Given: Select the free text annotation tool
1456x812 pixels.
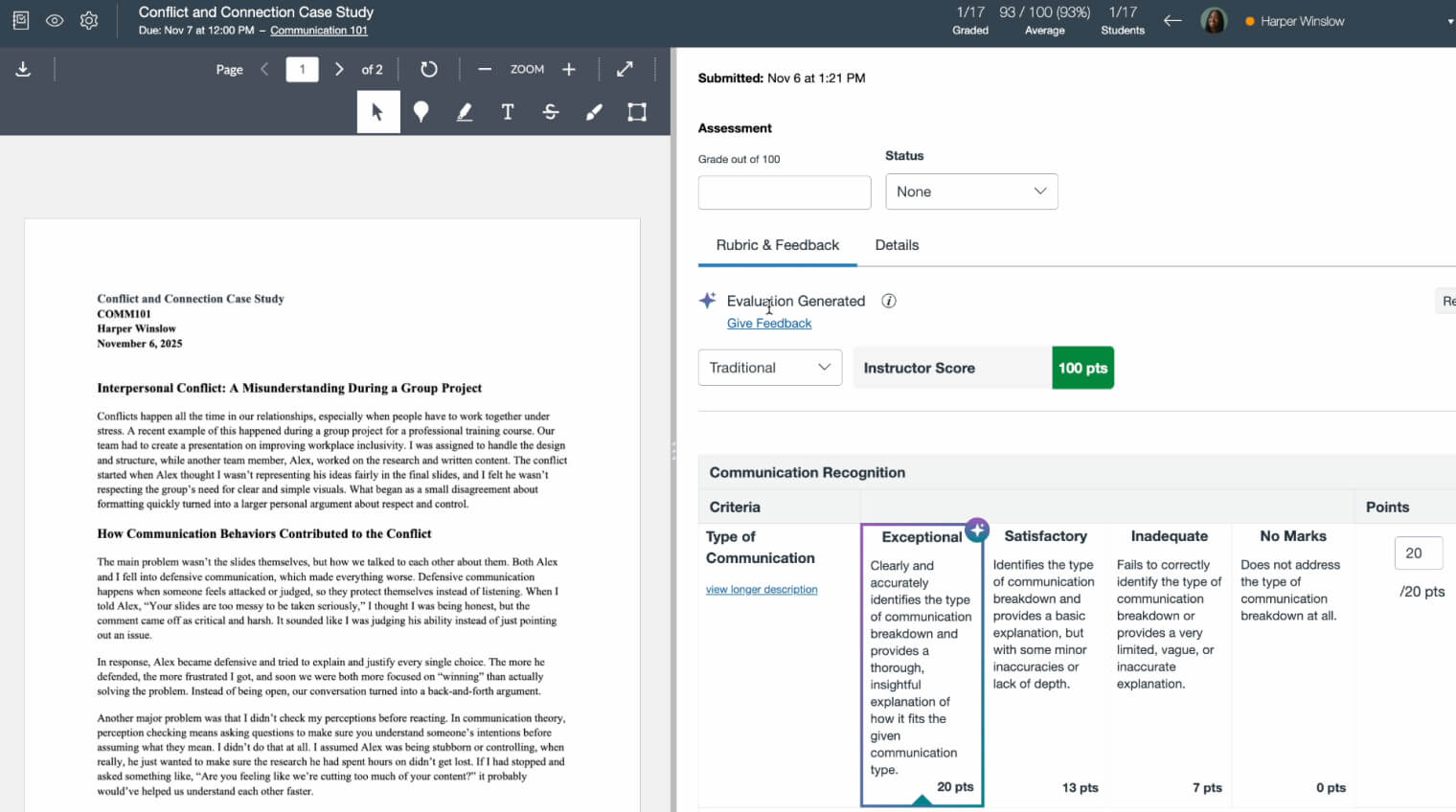Looking at the screenshot, I should tap(508, 112).
